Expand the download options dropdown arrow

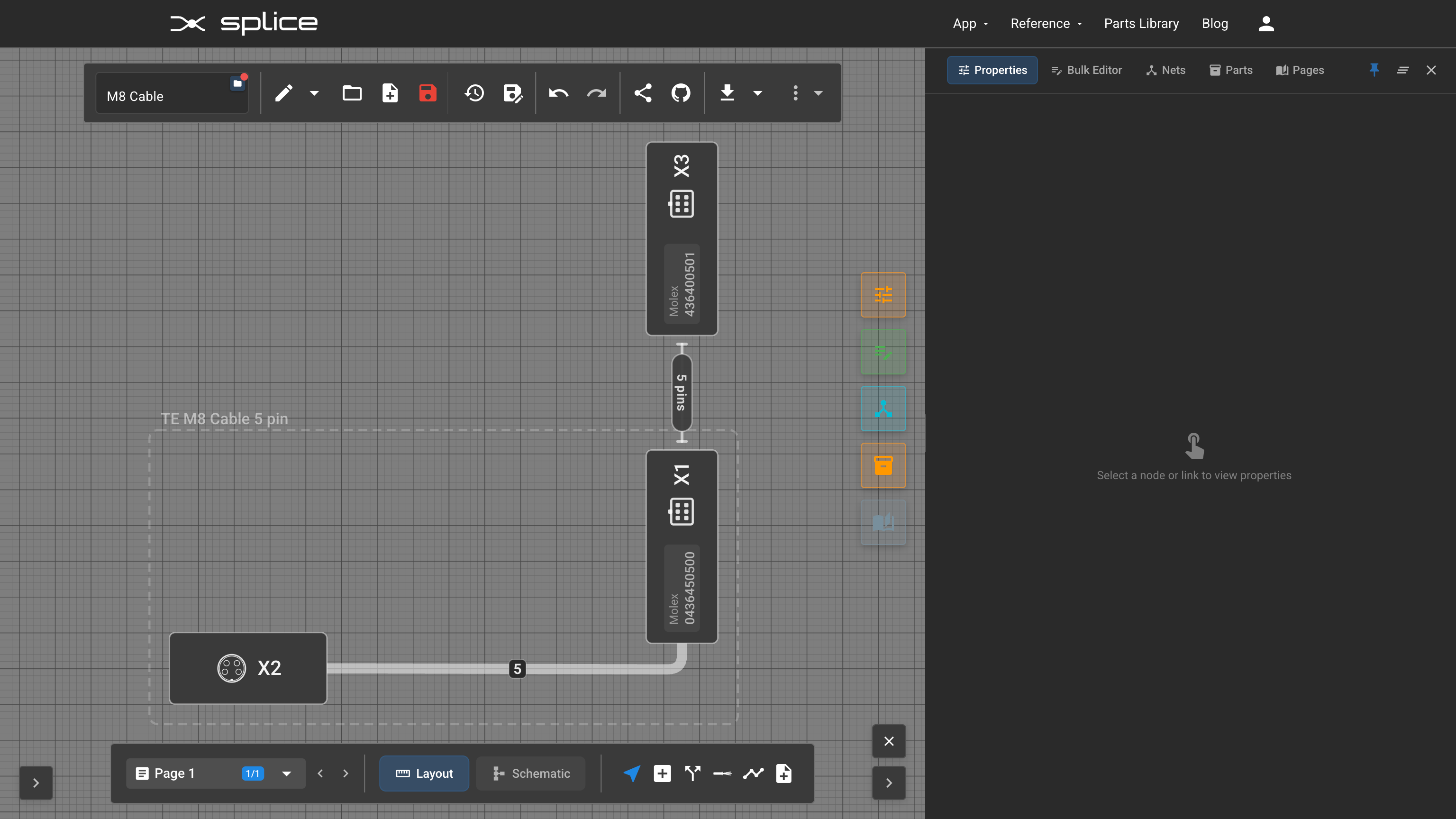coord(758,93)
